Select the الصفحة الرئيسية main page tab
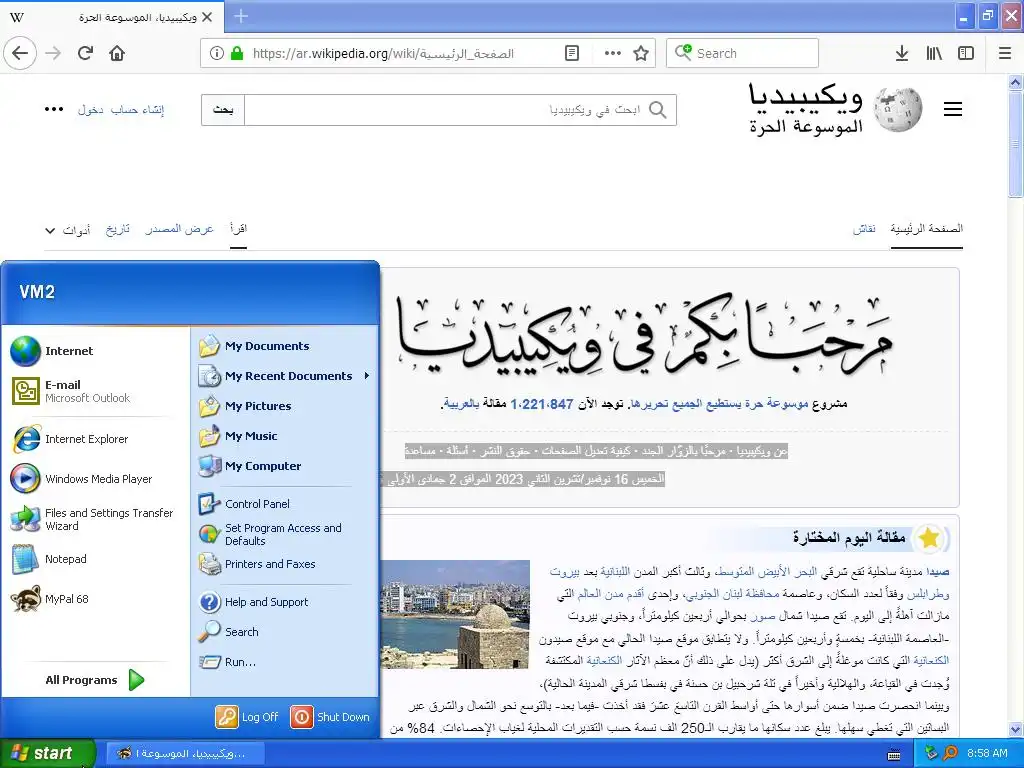Viewport: 1024px width, 768px height. (x=927, y=229)
